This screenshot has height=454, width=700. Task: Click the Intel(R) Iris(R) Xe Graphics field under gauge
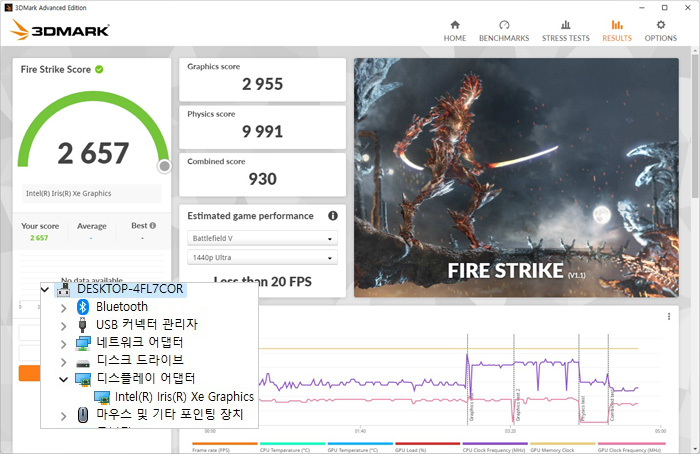[92, 193]
